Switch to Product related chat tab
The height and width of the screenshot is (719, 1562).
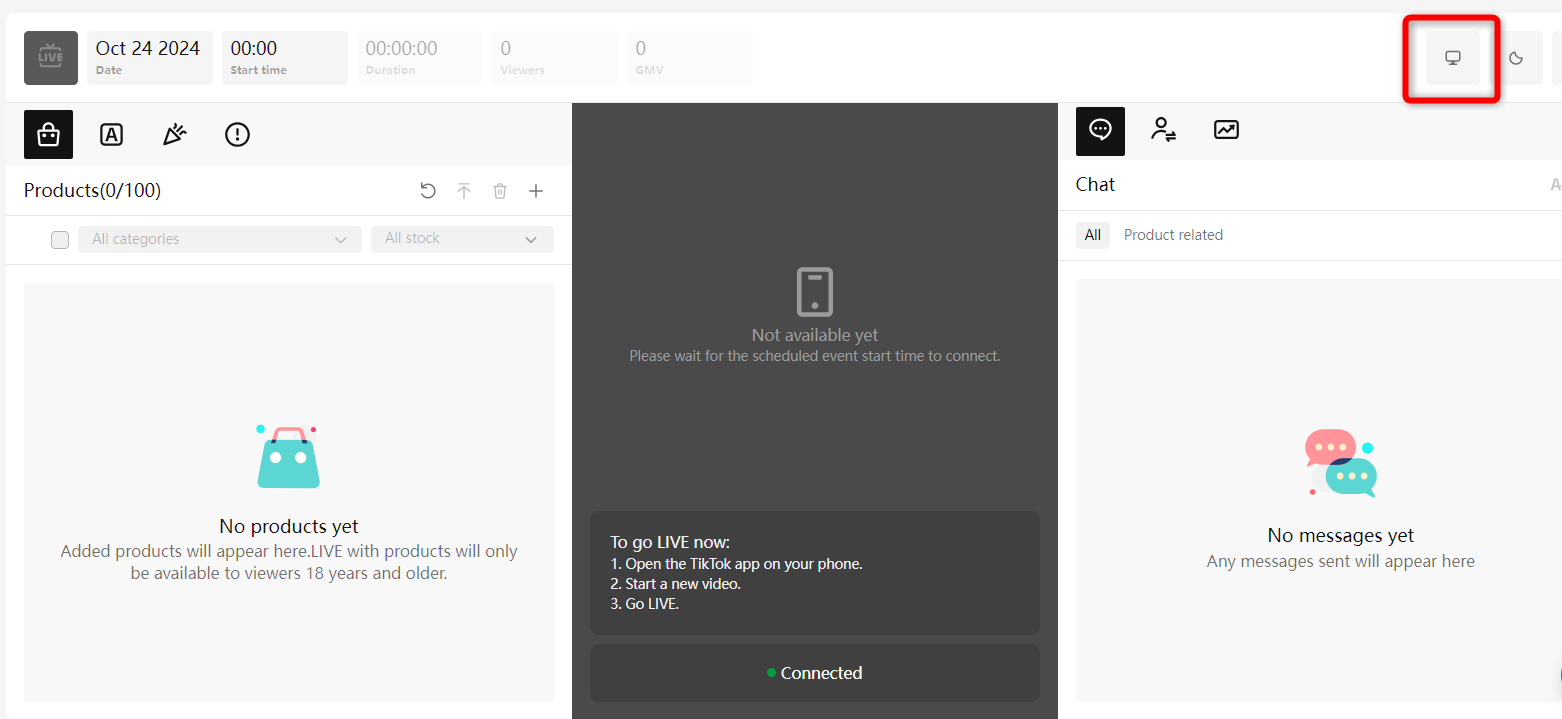(x=1173, y=235)
